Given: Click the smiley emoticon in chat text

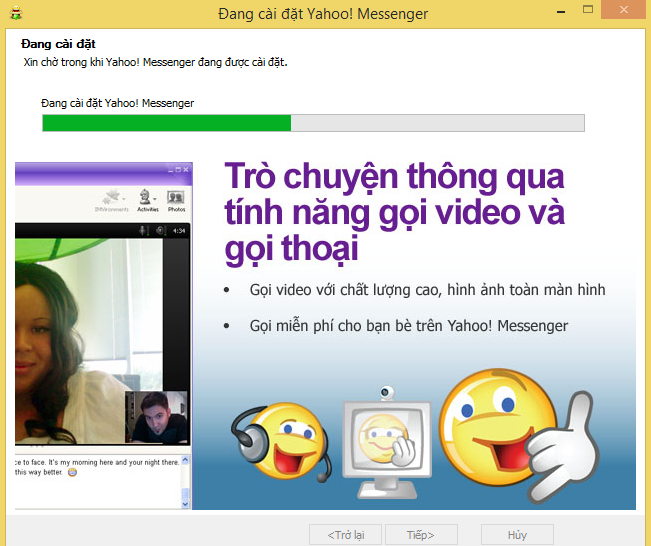Looking at the screenshot, I should (x=72, y=472).
